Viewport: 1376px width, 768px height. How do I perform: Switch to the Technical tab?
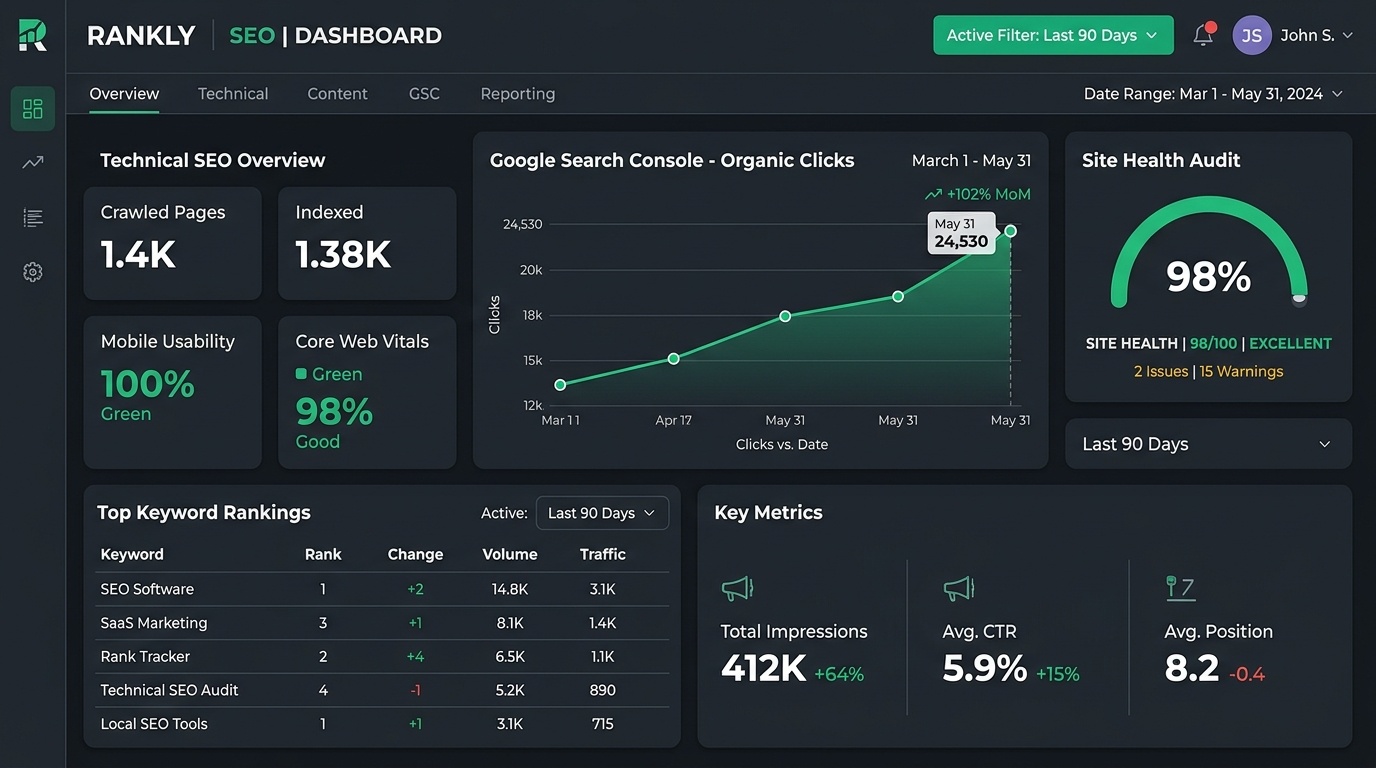point(233,94)
